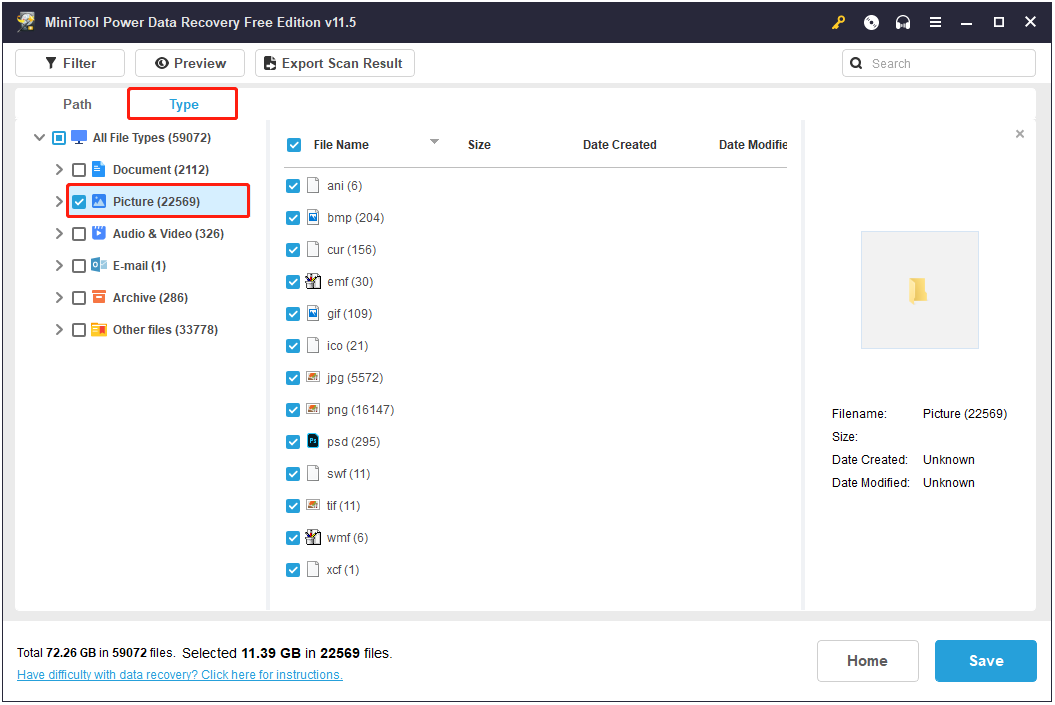Click the All File Types computer icon

click(79, 137)
